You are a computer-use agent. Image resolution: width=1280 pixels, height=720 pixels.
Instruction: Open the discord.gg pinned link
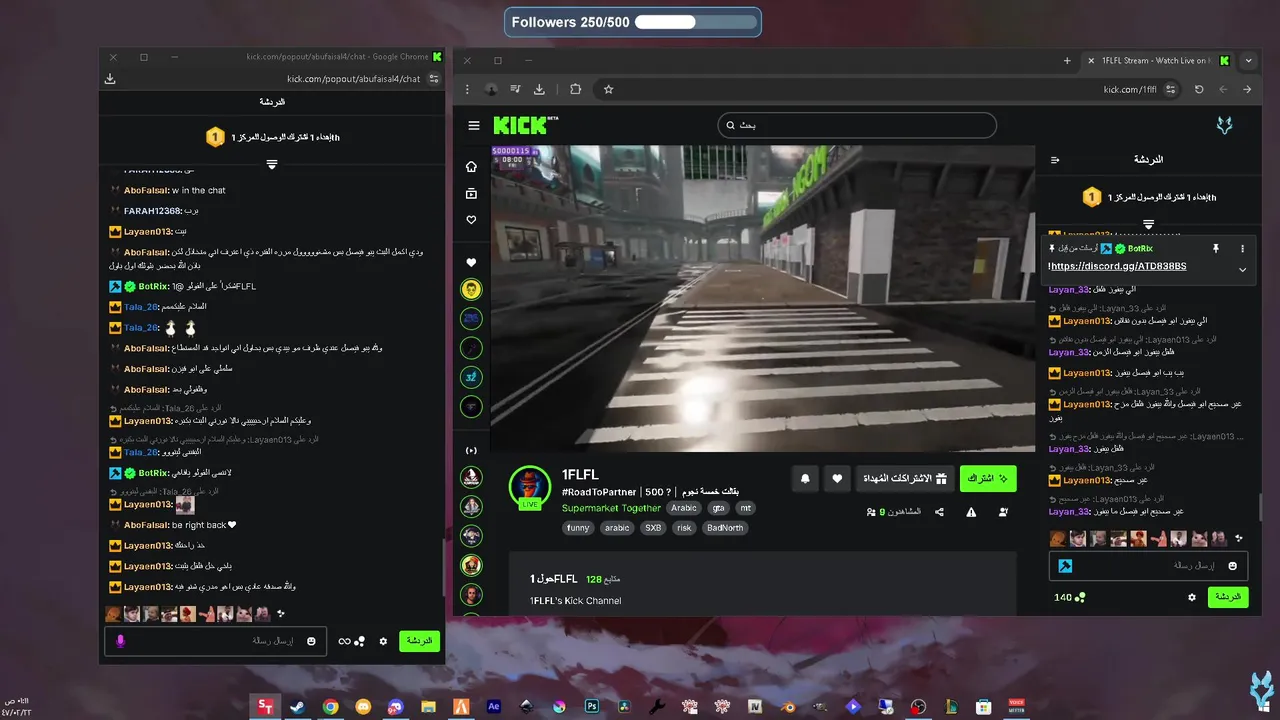[1118, 267]
